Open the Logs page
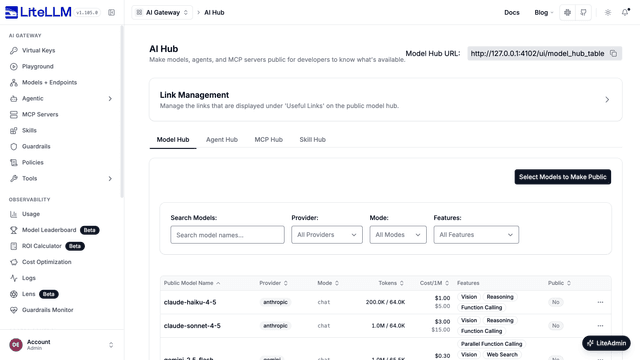Image resolution: width=640 pixels, height=360 pixels. click(x=29, y=278)
